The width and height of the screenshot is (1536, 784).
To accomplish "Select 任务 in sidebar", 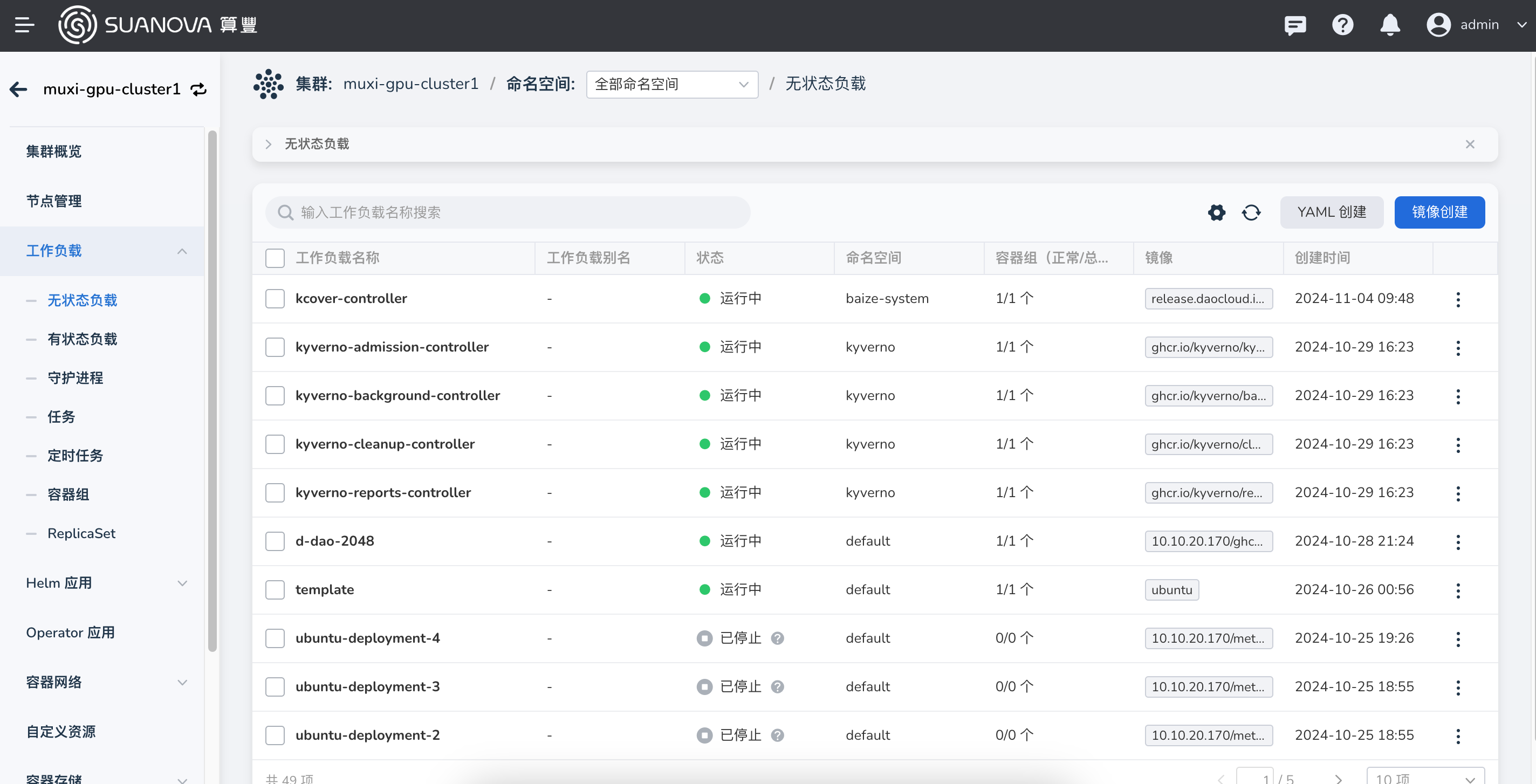I will (61, 417).
